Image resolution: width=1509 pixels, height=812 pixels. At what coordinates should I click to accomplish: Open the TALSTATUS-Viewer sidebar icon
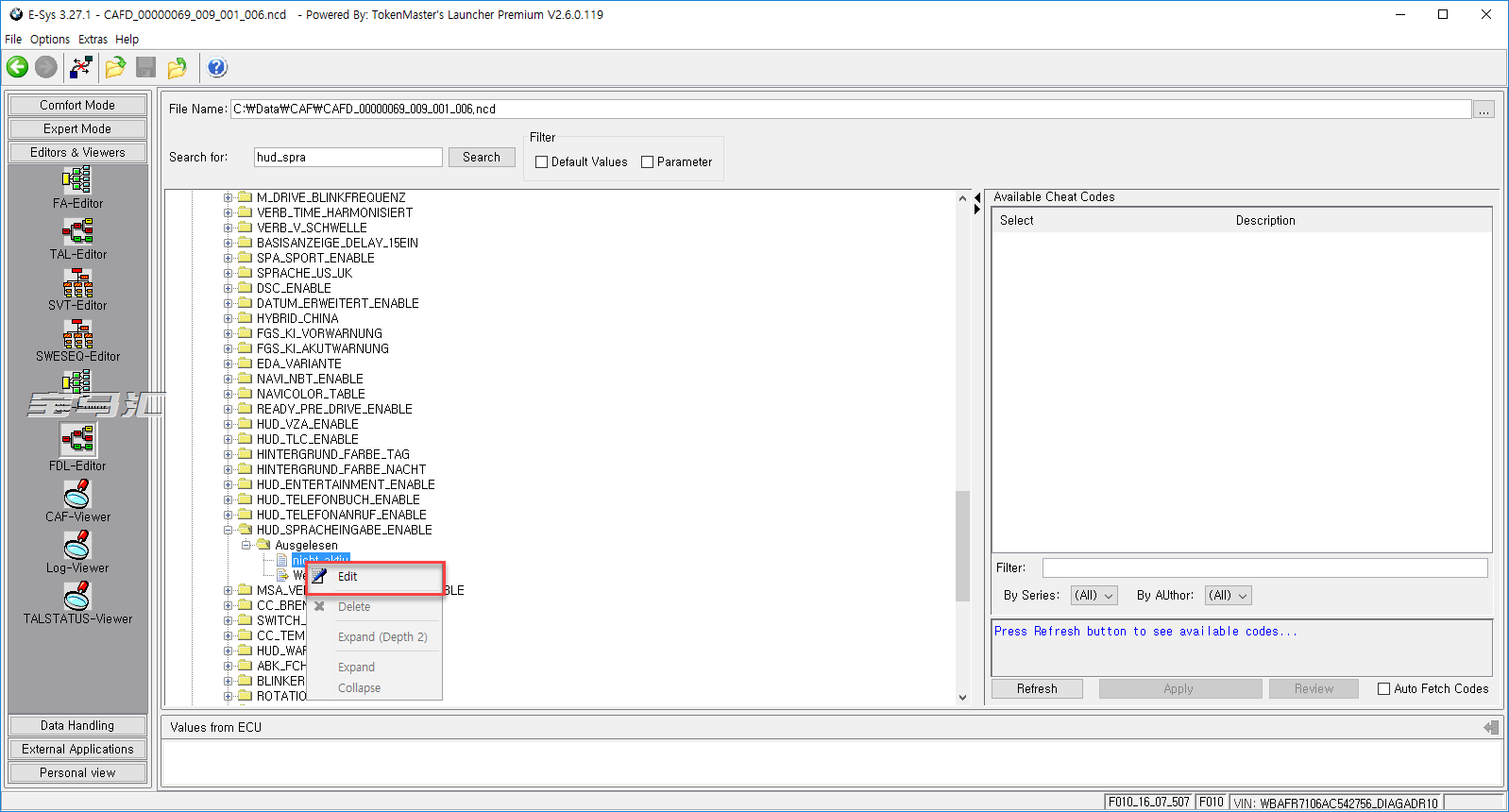pyautogui.click(x=77, y=596)
